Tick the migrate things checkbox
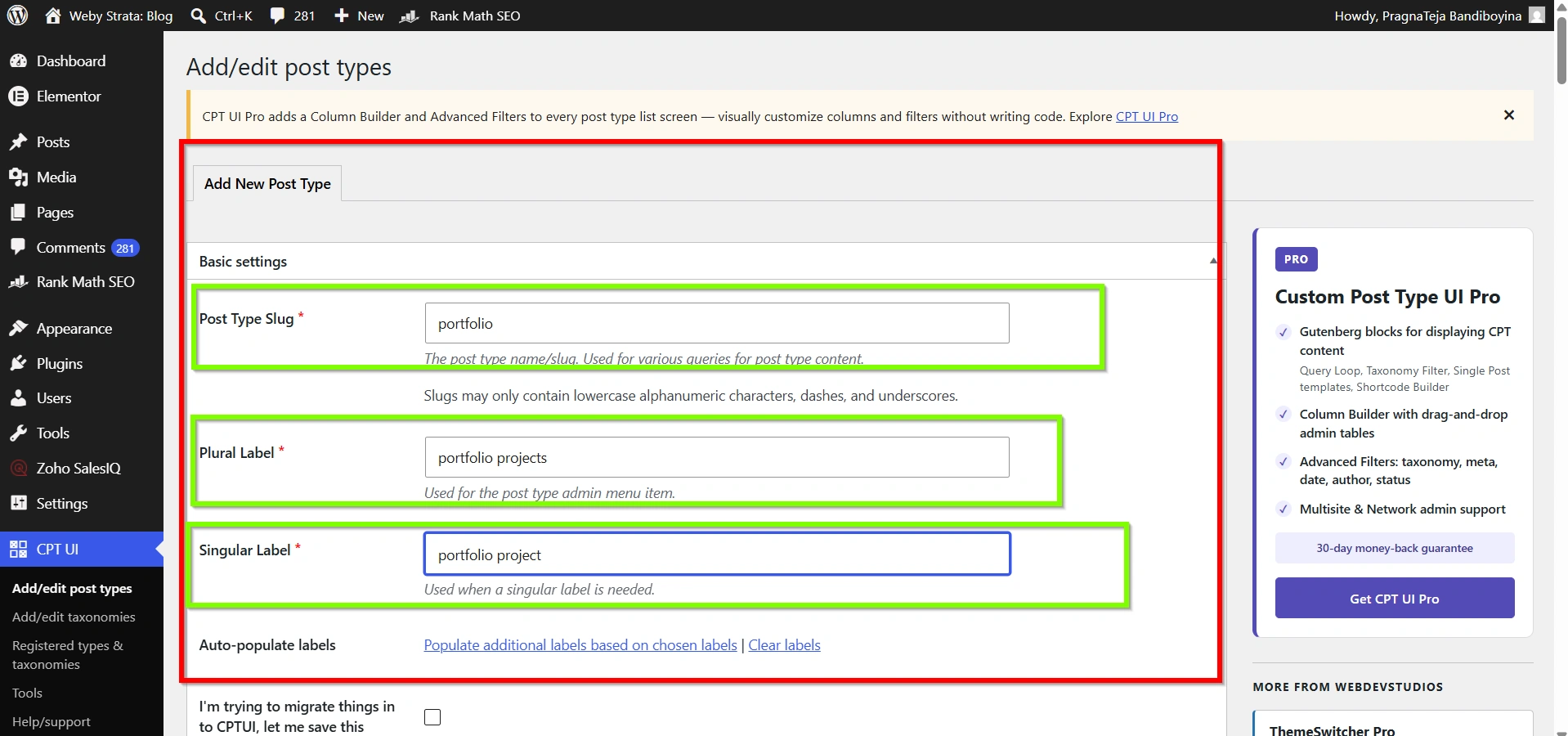 (x=432, y=717)
